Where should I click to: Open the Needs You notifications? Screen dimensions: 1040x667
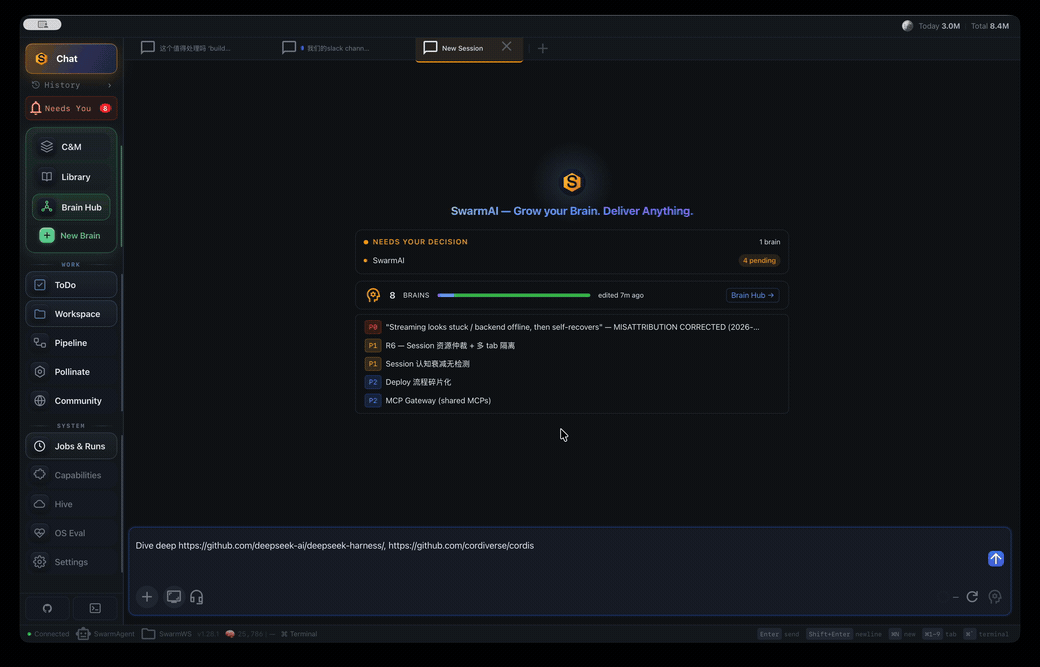tap(71, 108)
